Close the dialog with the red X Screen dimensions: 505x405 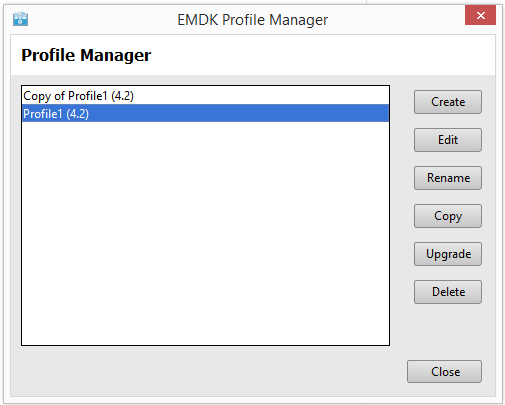(x=480, y=15)
